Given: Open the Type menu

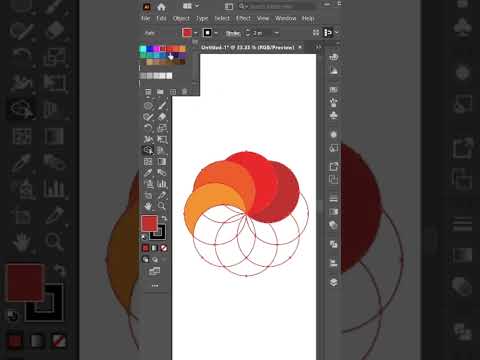Looking at the screenshot, I should (202, 18).
